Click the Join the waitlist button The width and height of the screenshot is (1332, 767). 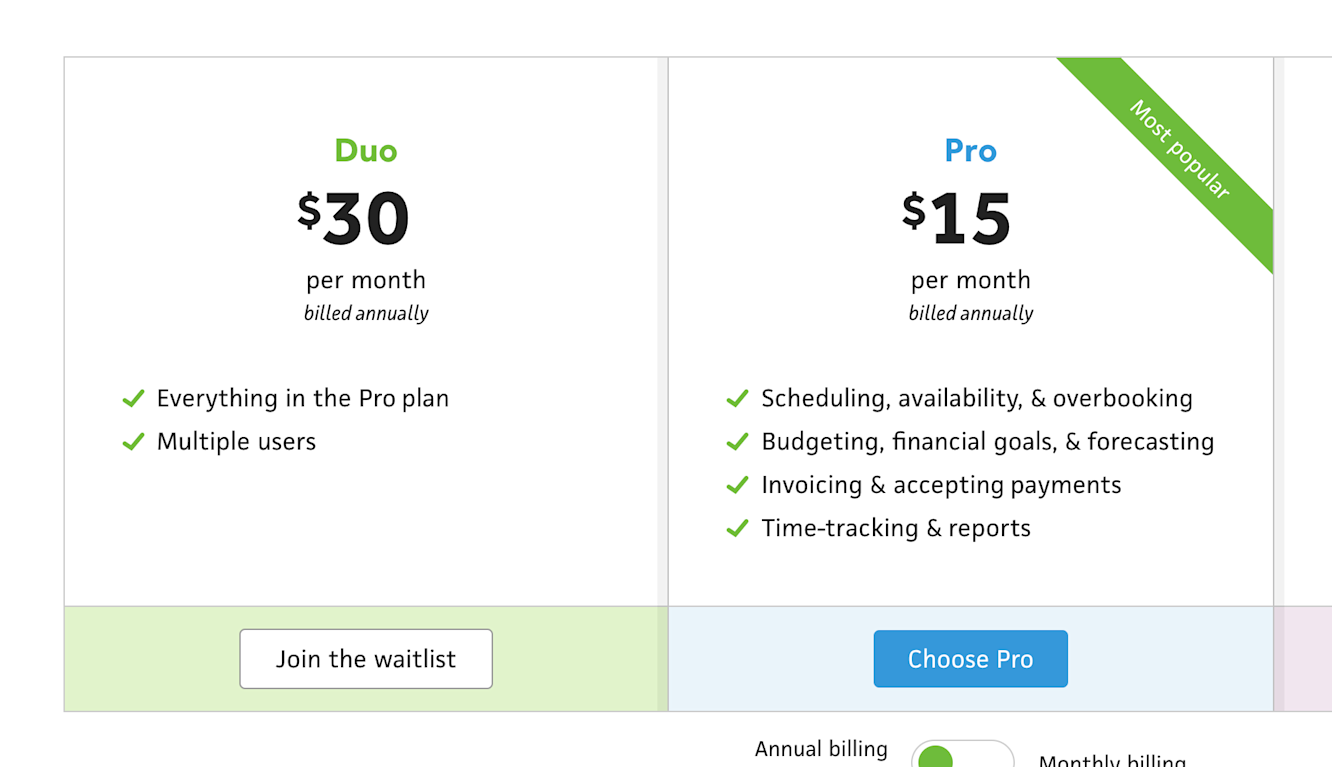pos(366,659)
